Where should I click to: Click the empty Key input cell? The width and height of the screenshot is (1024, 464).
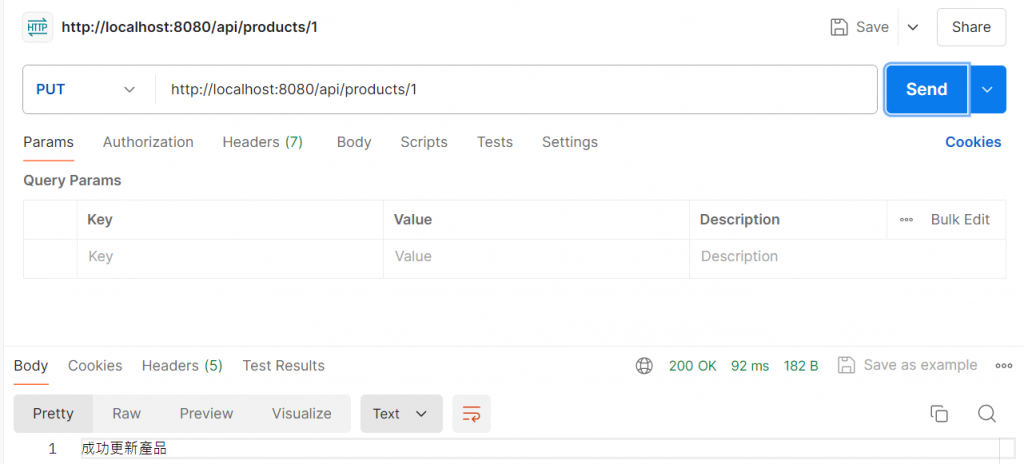pyautogui.click(x=230, y=257)
